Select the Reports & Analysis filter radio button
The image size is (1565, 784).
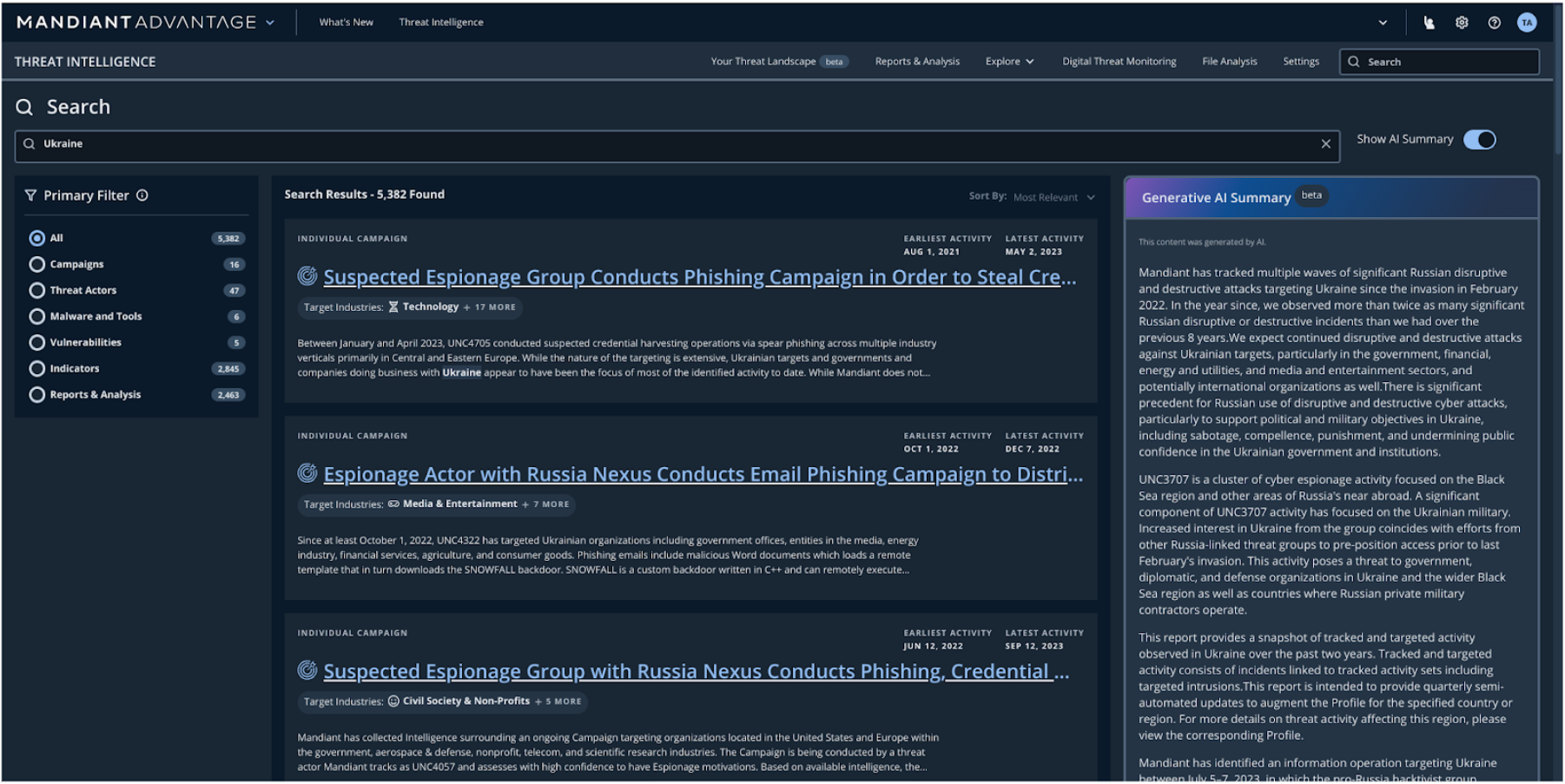click(37, 394)
